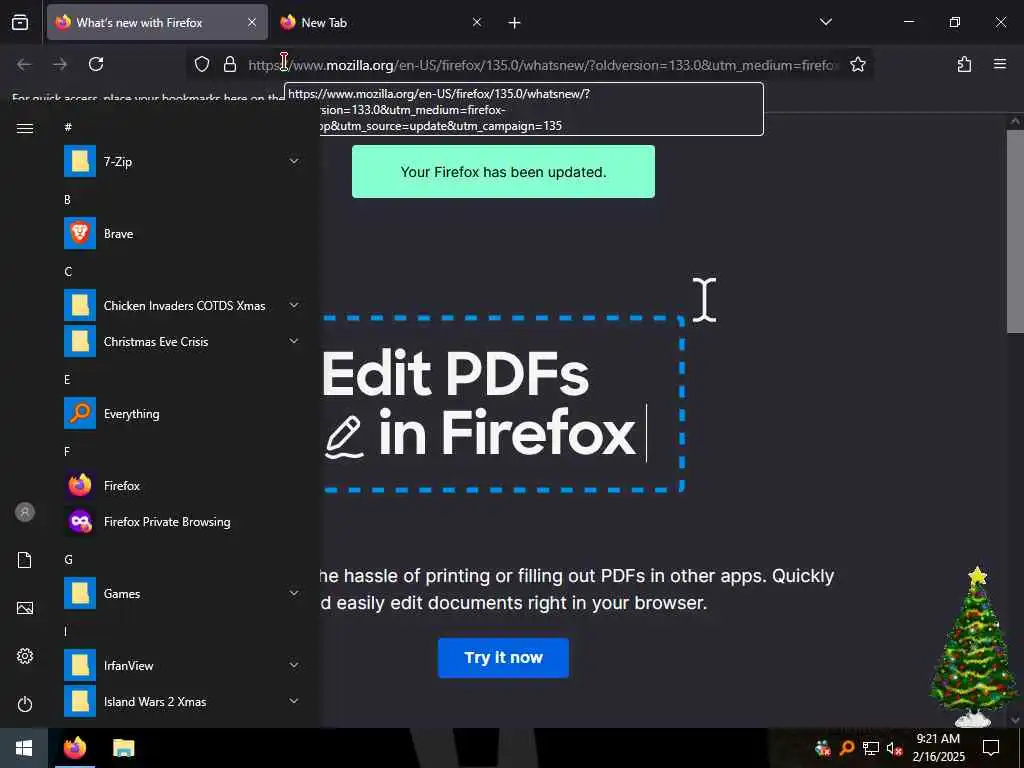Close the What's new with Firefox tab
Screen dimensions: 1024x768
(252, 22)
